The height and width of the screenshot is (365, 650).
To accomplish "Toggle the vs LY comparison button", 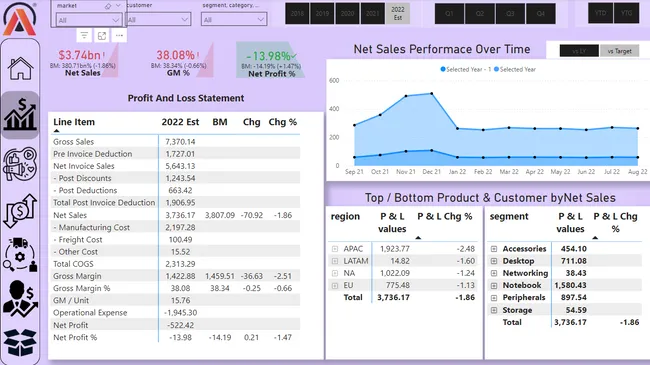I will click(579, 51).
